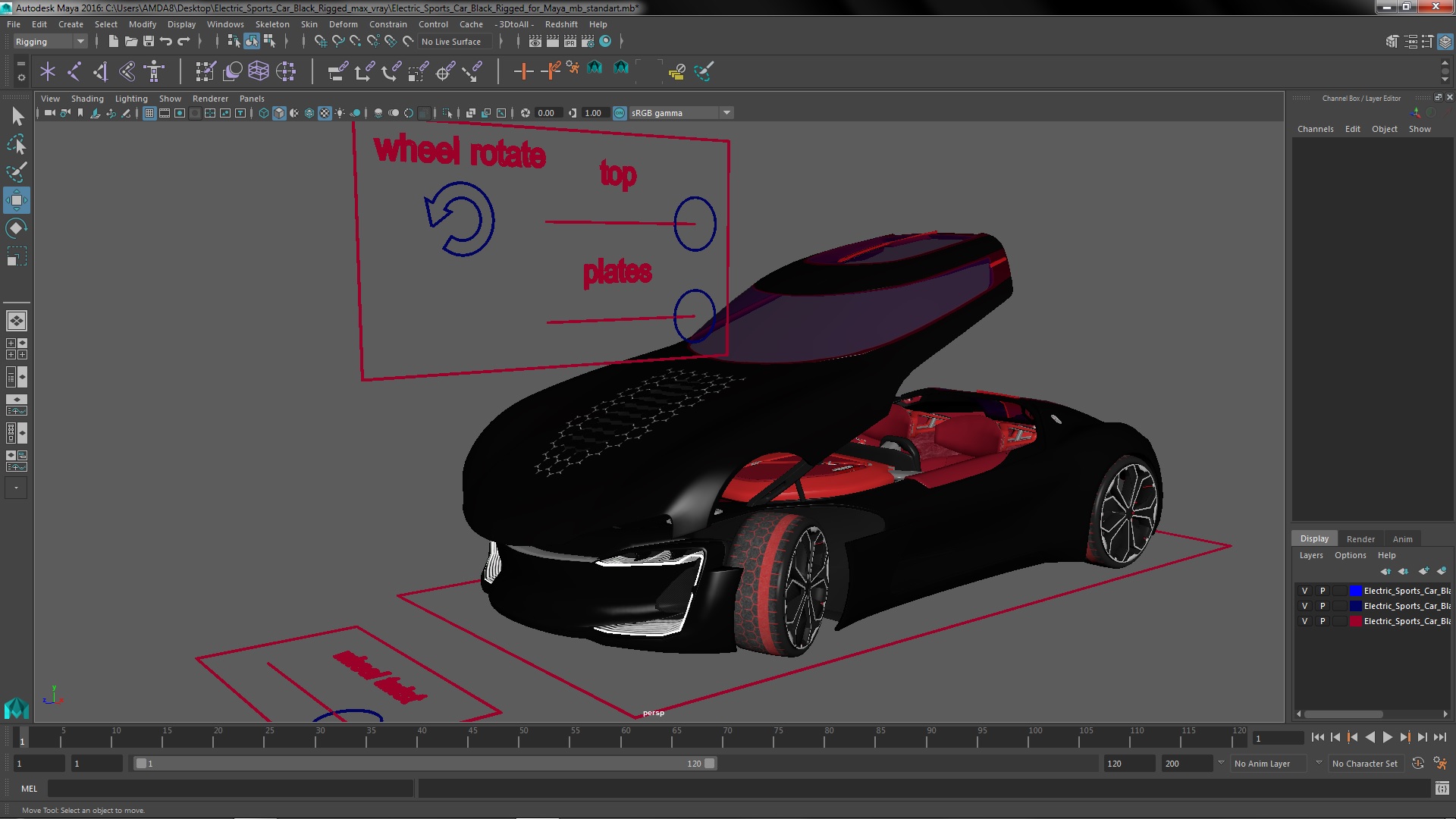This screenshot has height=819, width=1456.
Task: Open a scene using the folder icon
Action: 130,41
